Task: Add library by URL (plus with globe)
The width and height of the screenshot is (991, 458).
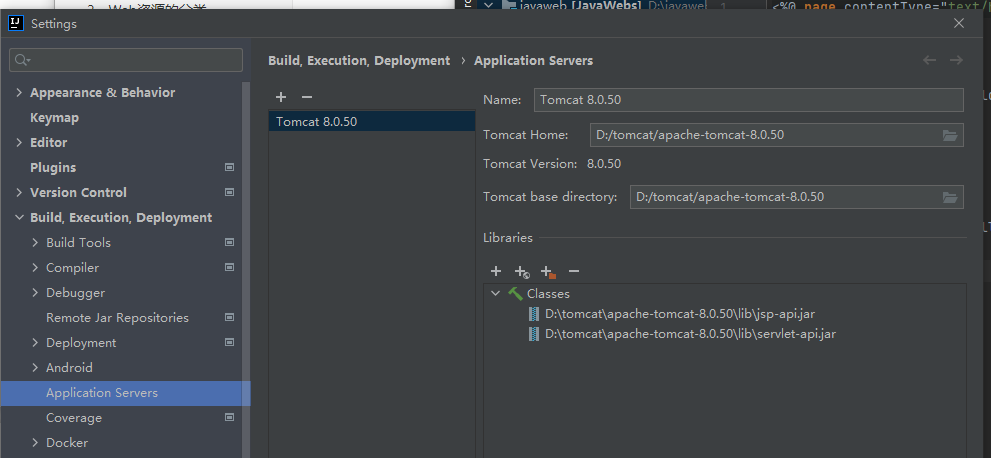Action: (522, 272)
